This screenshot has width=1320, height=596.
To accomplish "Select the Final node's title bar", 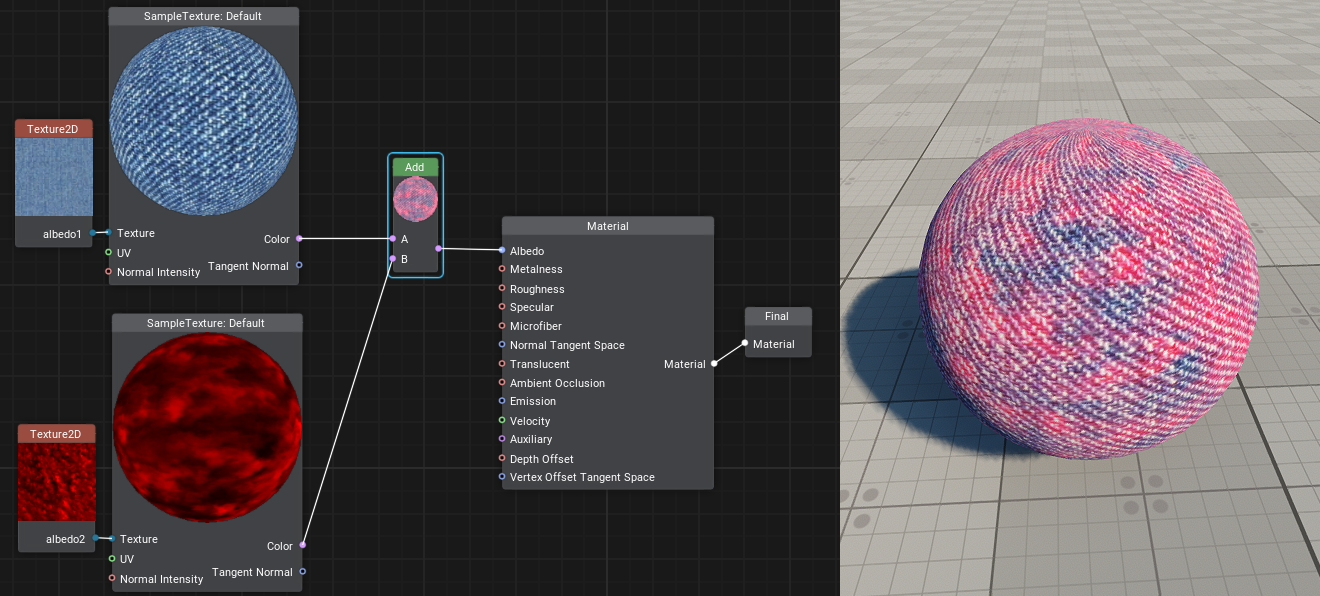I will [777, 316].
